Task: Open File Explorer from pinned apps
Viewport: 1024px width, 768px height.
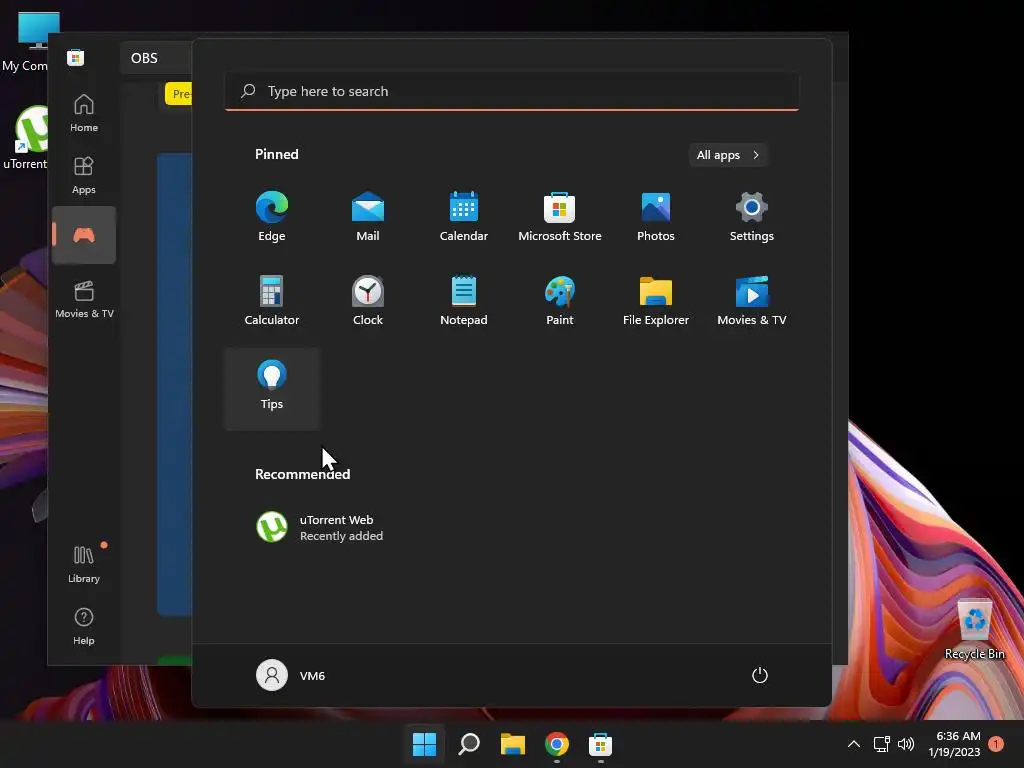Action: click(656, 300)
